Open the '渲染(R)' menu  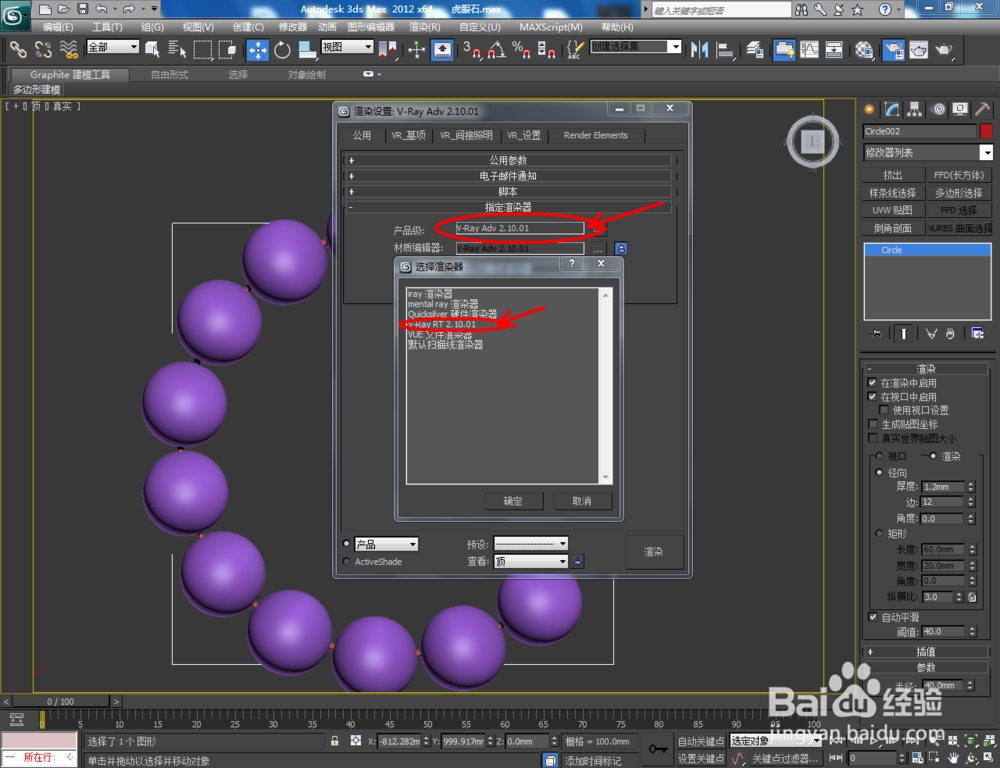pos(425,27)
